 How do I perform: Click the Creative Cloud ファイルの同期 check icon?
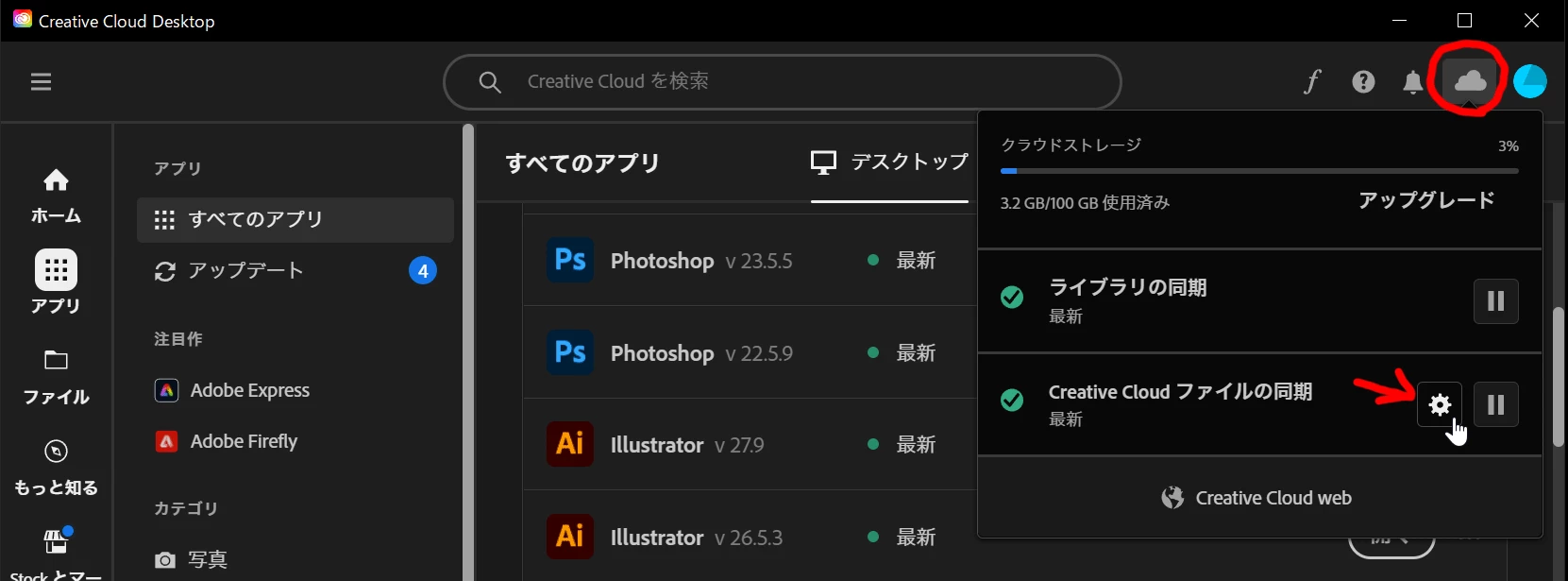[x=1012, y=401]
